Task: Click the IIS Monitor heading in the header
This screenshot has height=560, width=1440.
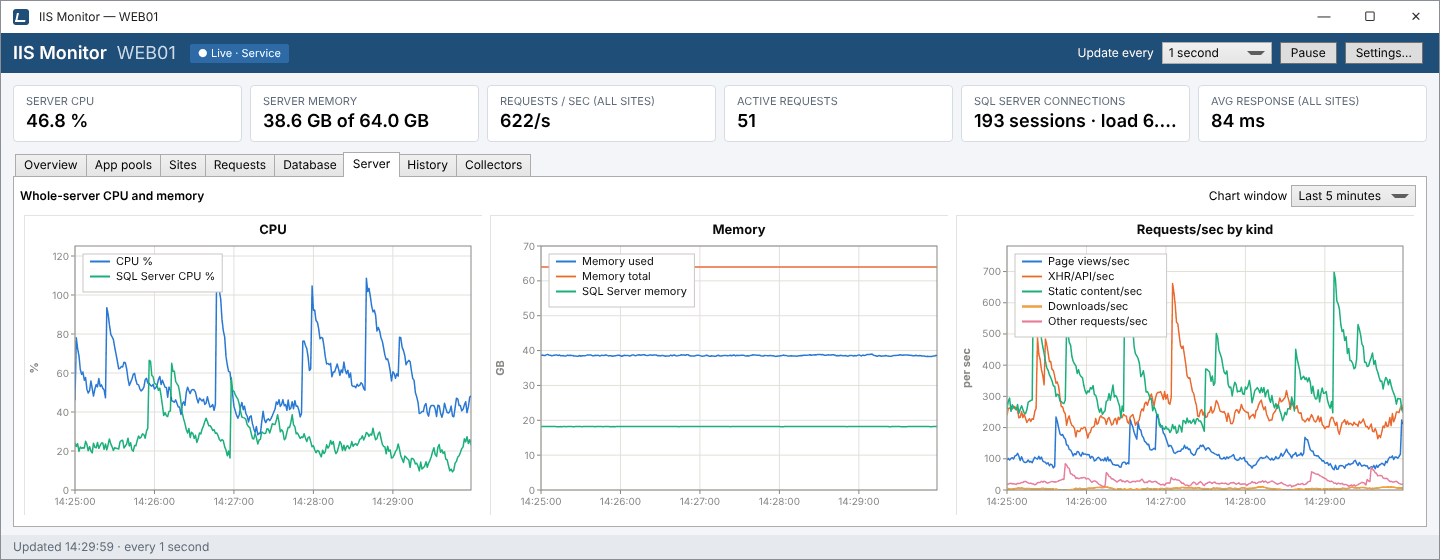Action: [60, 53]
